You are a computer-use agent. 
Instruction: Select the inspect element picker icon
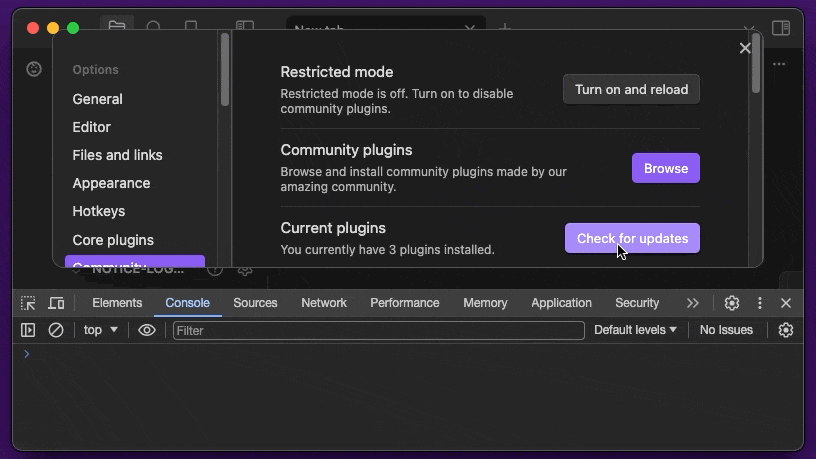tap(28, 303)
